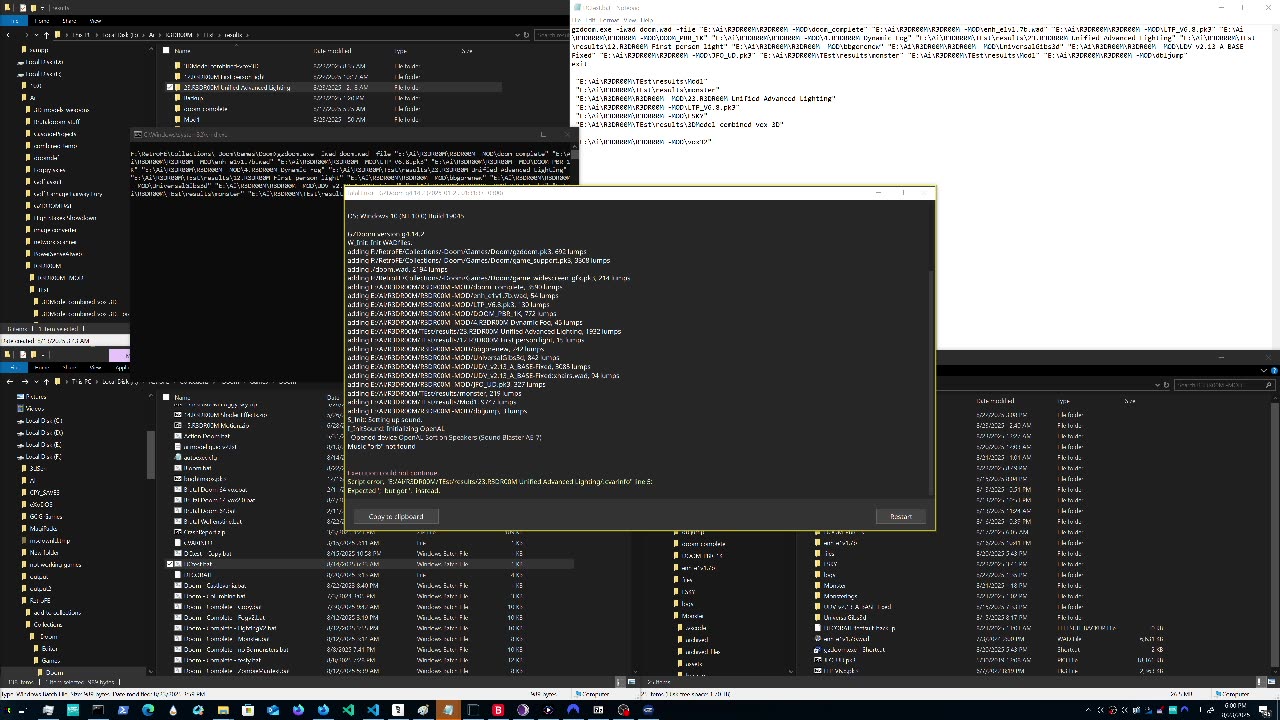
Task: Open recent locations dropdown in bottom-left Explorer
Action: click(x=38, y=381)
